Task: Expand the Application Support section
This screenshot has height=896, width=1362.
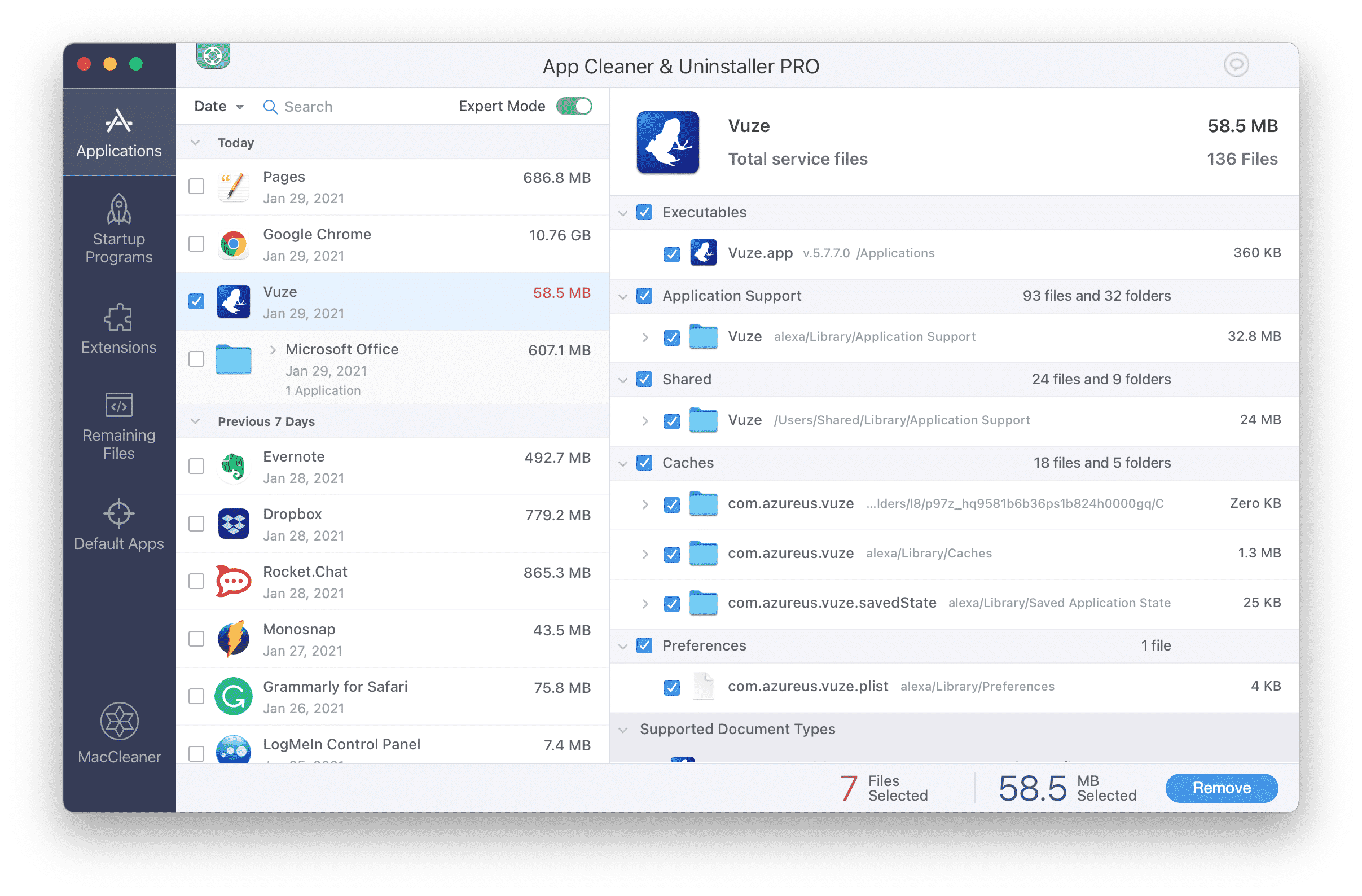Action: [x=624, y=296]
